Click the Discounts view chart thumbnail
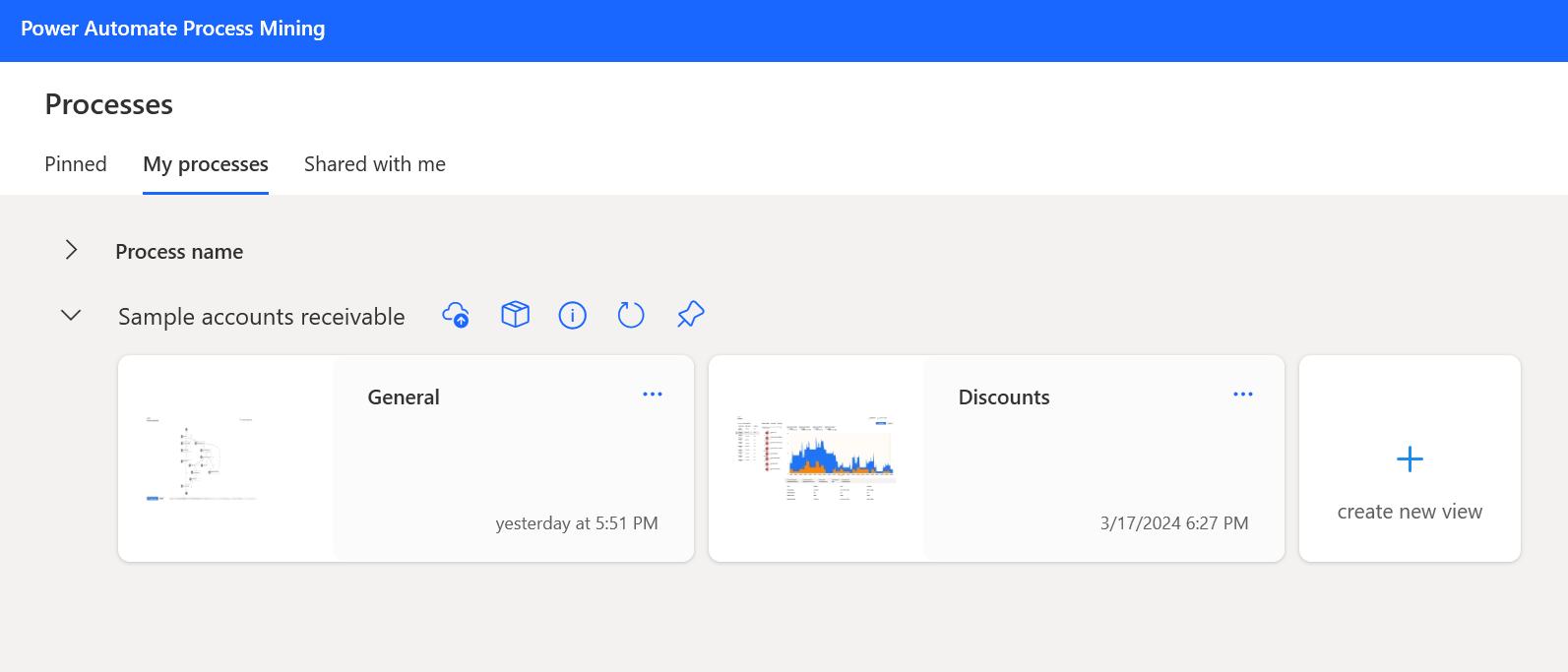1568x672 pixels. [816, 458]
